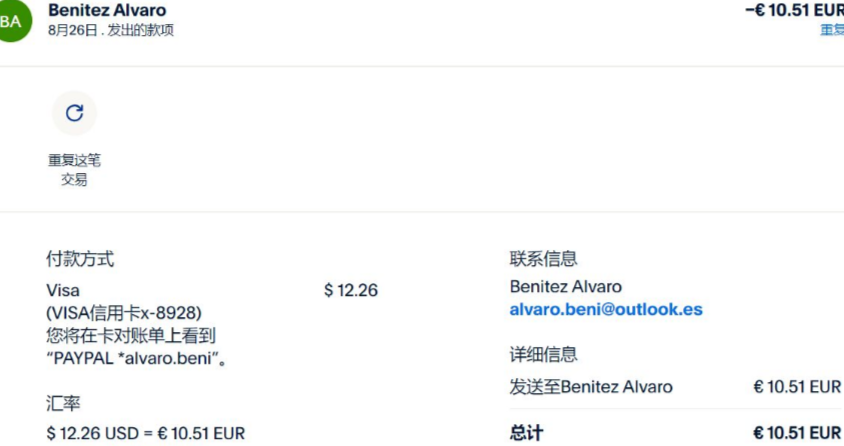This screenshot has width=844, height=446.
Task: Click the partially visible 重复 link at top right
Action: tap(832, 30)
